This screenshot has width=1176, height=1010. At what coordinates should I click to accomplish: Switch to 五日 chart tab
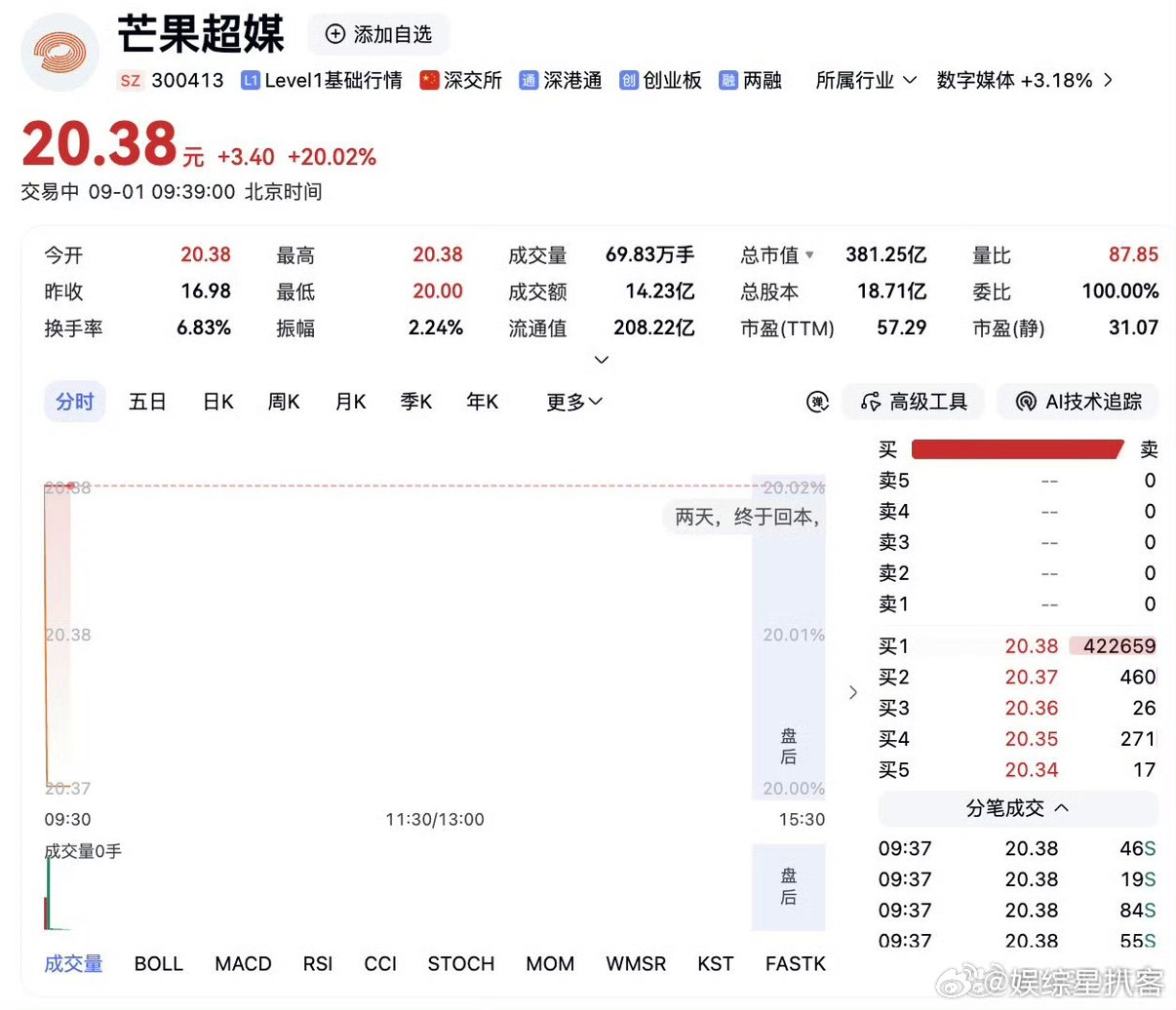[x=147, y=402]
